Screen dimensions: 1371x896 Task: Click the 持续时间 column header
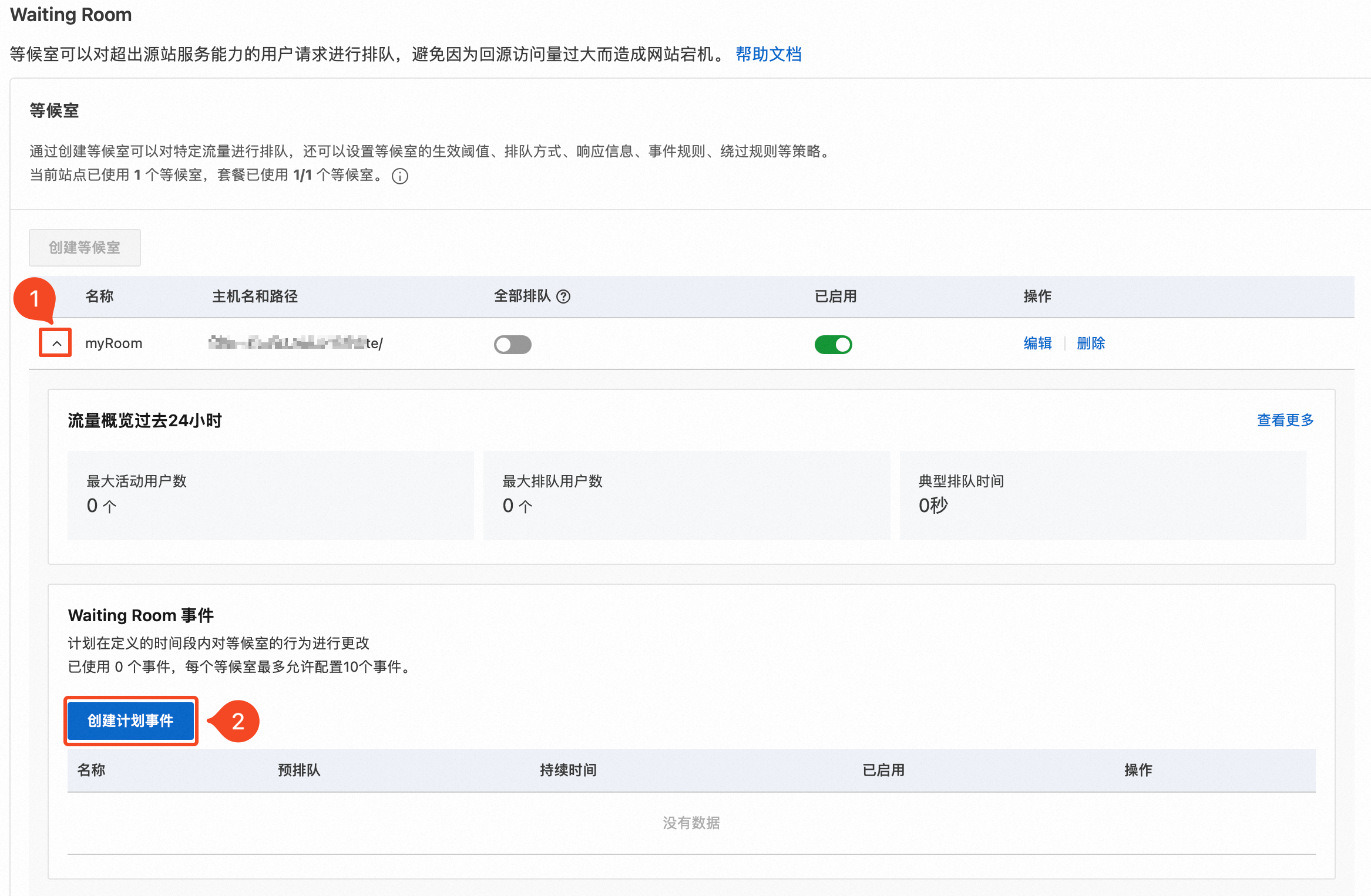point(568,770)
